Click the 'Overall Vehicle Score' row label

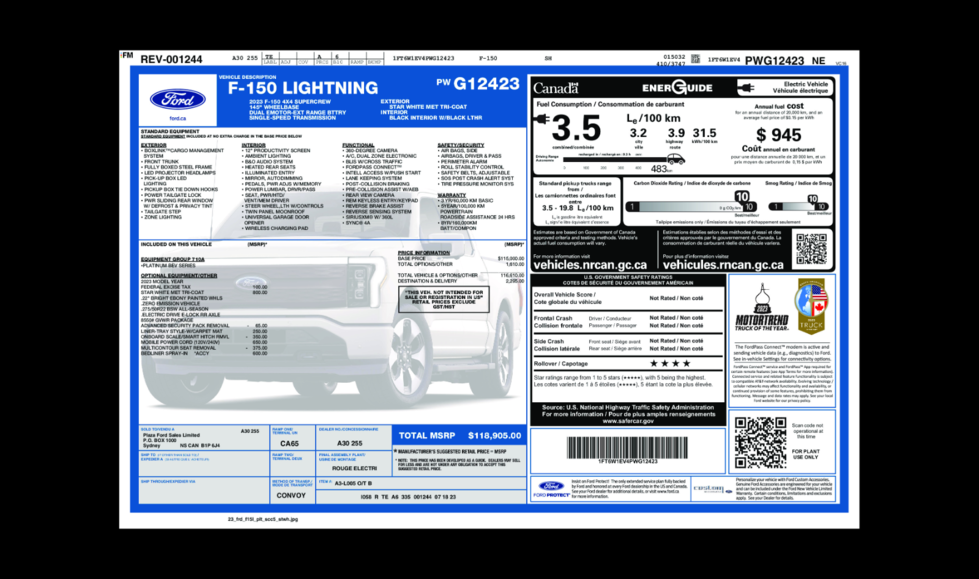click(568, 299)
